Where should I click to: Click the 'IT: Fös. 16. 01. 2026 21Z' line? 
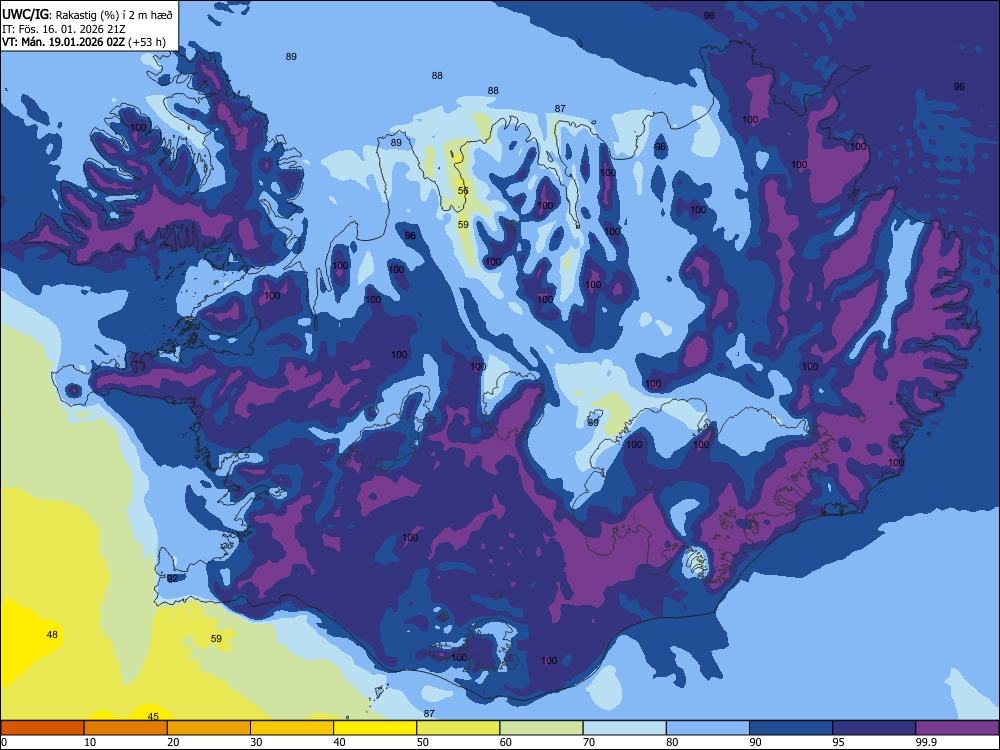tap(64, 29)
